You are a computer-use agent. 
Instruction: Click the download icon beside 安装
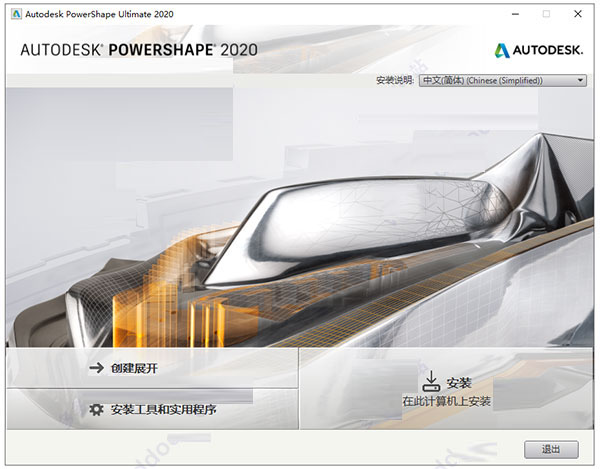pos(431,381)
